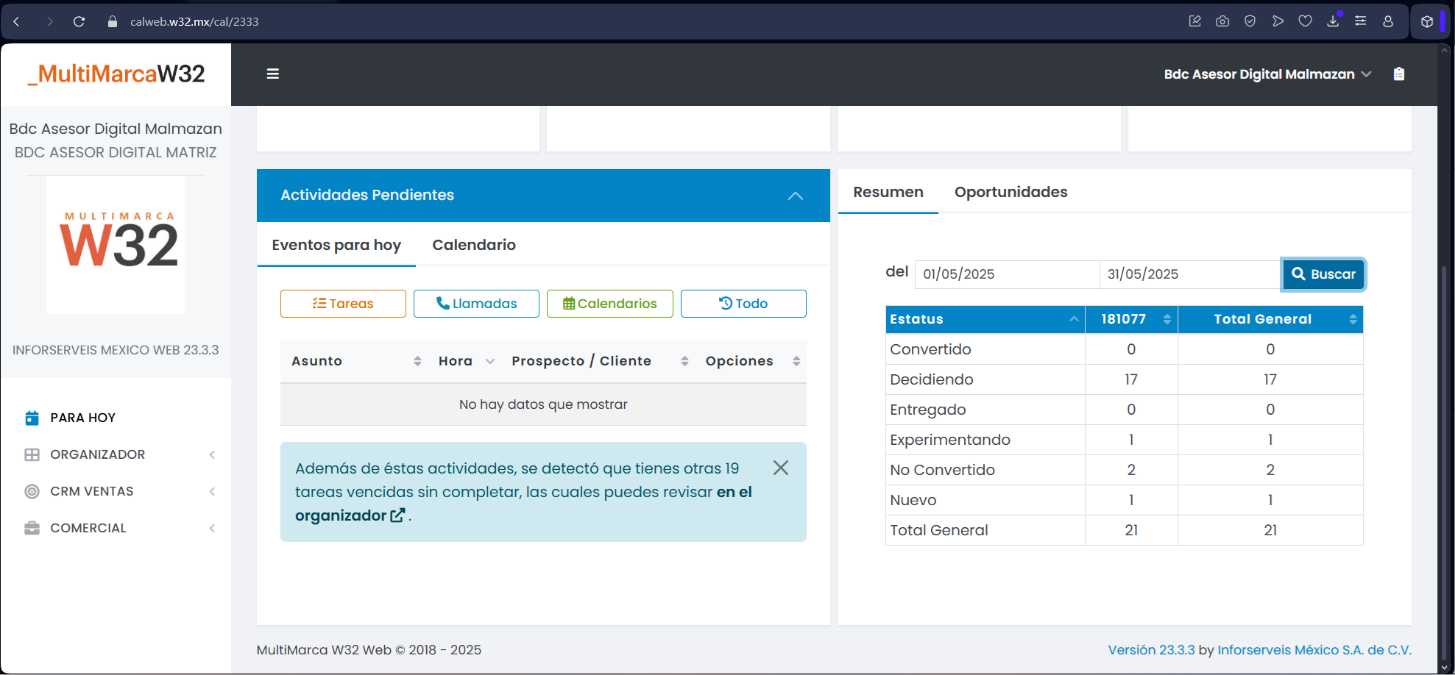Sort the 181077 column header
This screenshot has width=1455, height=675.
tap(1132, 319)
